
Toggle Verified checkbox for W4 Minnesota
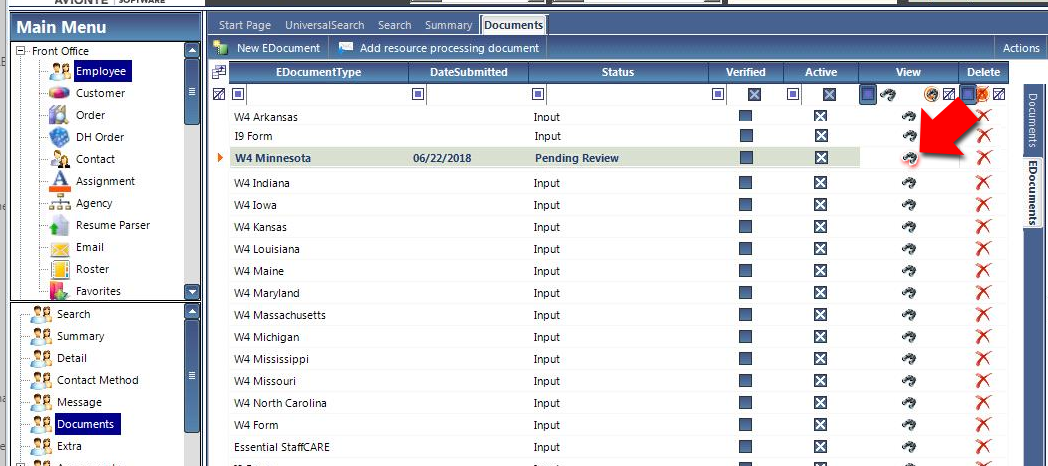tap(746, 158)
